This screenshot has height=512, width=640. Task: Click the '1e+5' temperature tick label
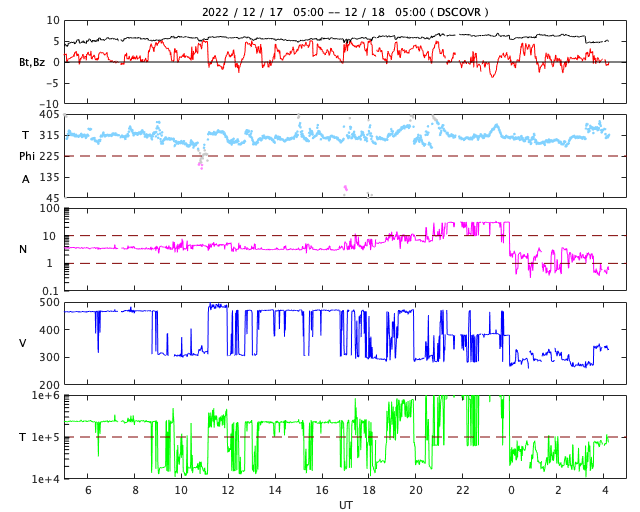(46, 437)
